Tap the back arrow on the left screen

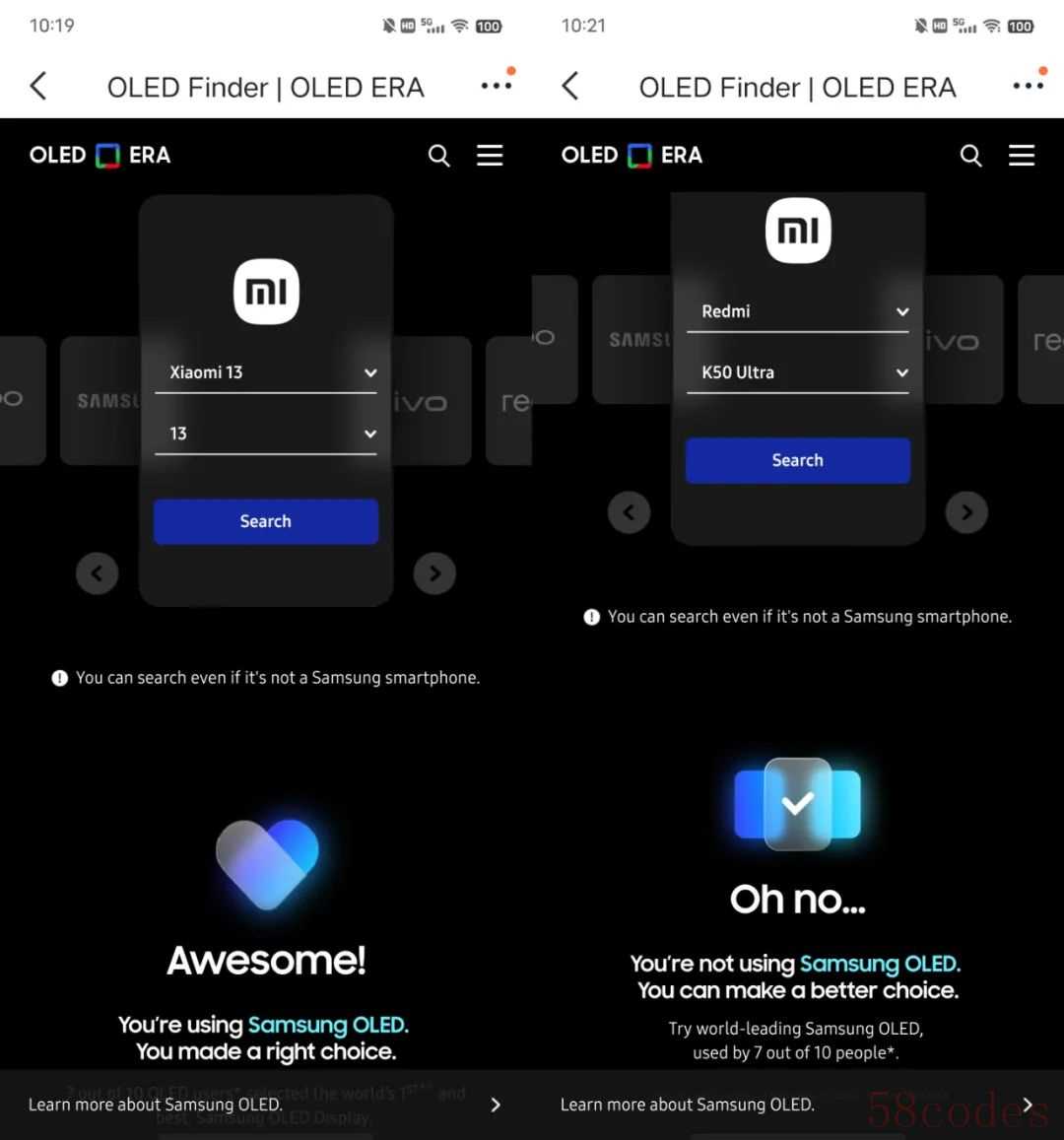point(38,87)
